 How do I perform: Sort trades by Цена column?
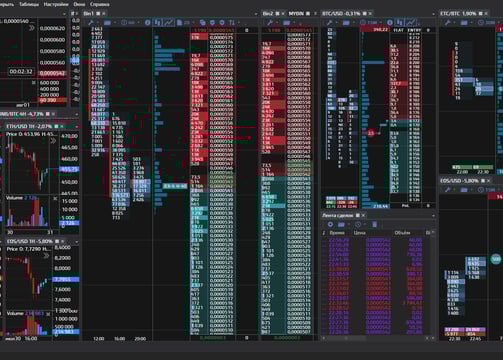click(360, 233)
